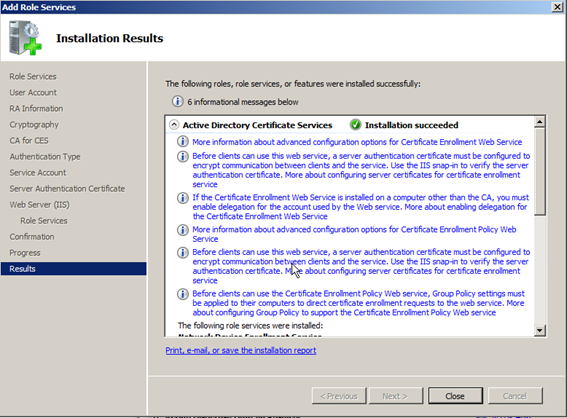Open 'Print, e-mail, or save the installation report'

[x=241, y=350]
